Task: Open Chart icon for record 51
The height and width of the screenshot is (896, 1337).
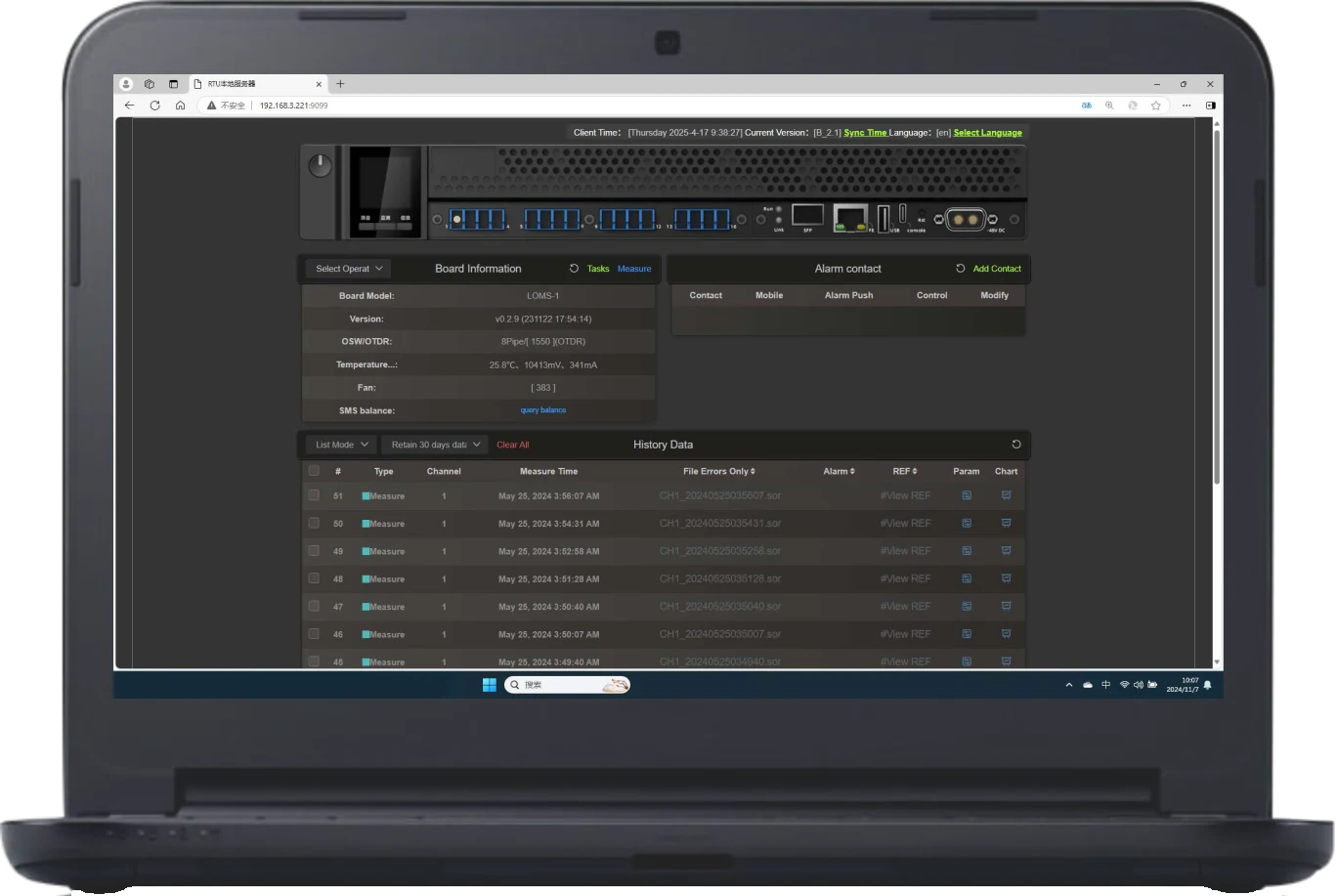Action: [1006, 495]
